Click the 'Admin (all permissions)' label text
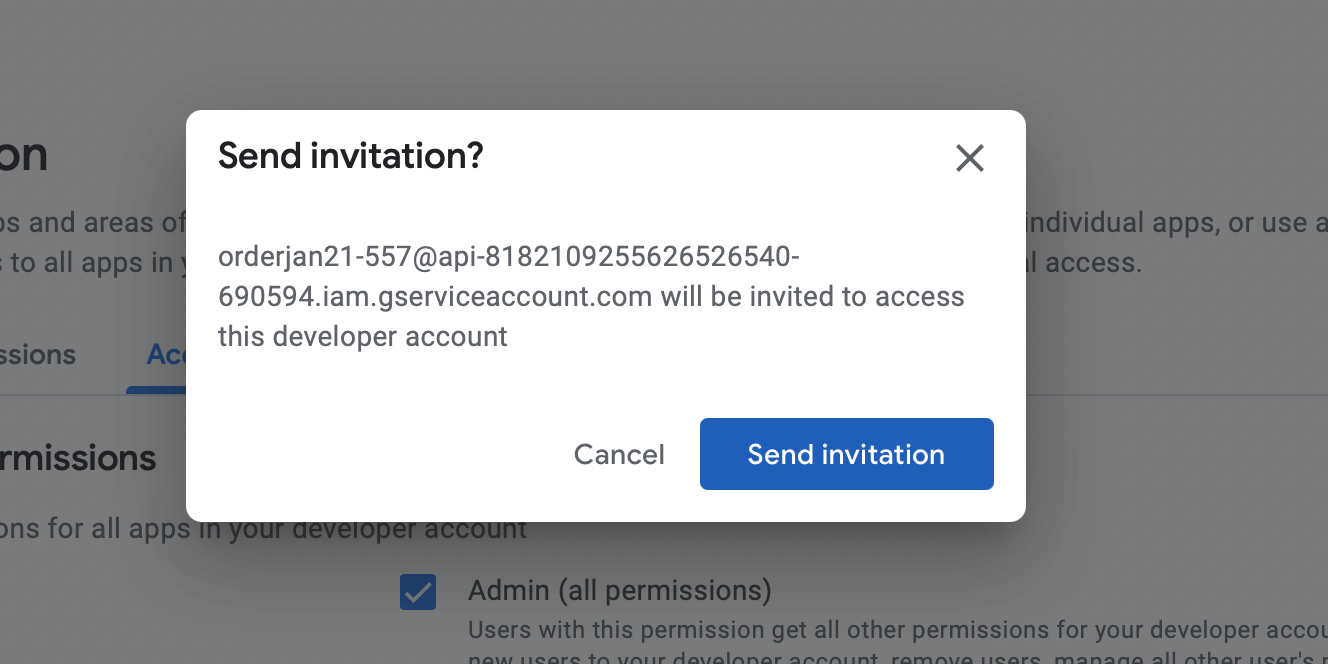 click(x=619, y=590)
